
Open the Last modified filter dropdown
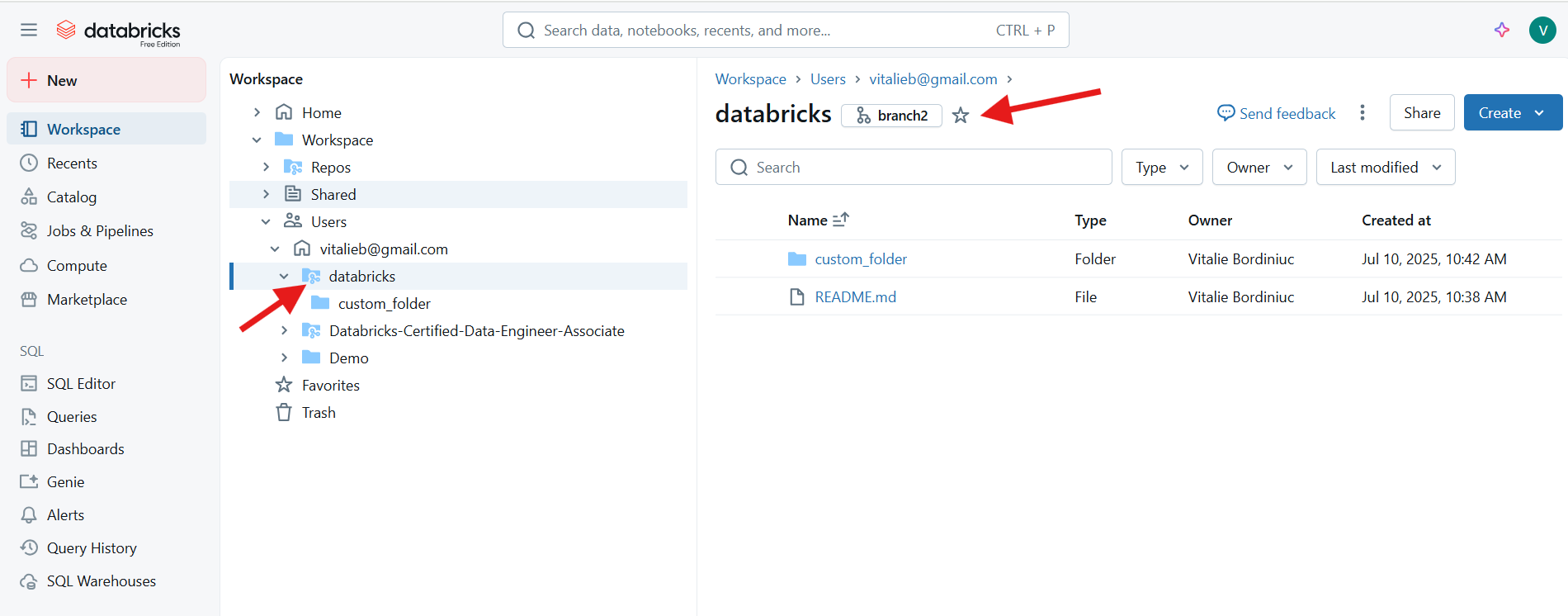[x=1386, y=167]
